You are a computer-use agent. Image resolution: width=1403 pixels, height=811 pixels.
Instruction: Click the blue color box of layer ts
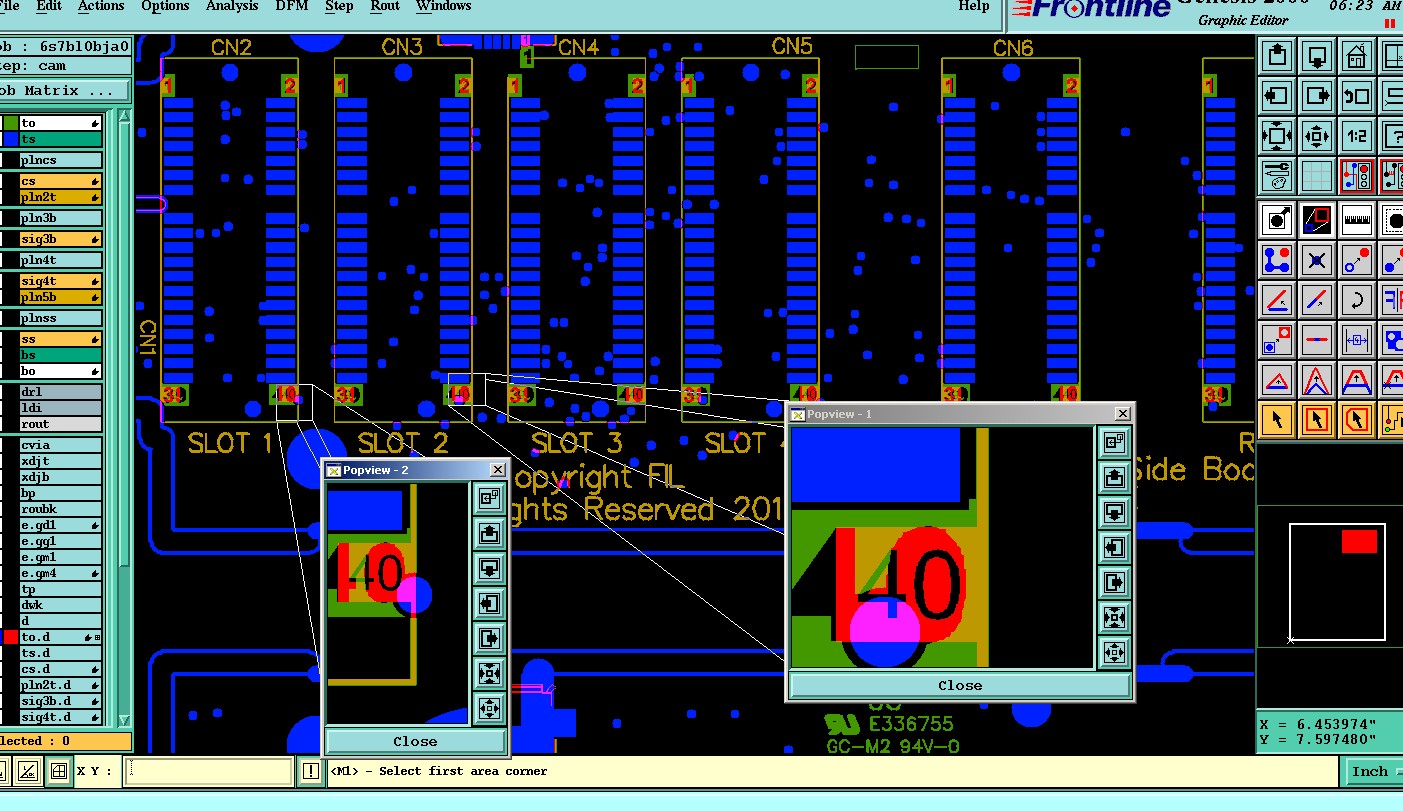[x=10, y=139]
